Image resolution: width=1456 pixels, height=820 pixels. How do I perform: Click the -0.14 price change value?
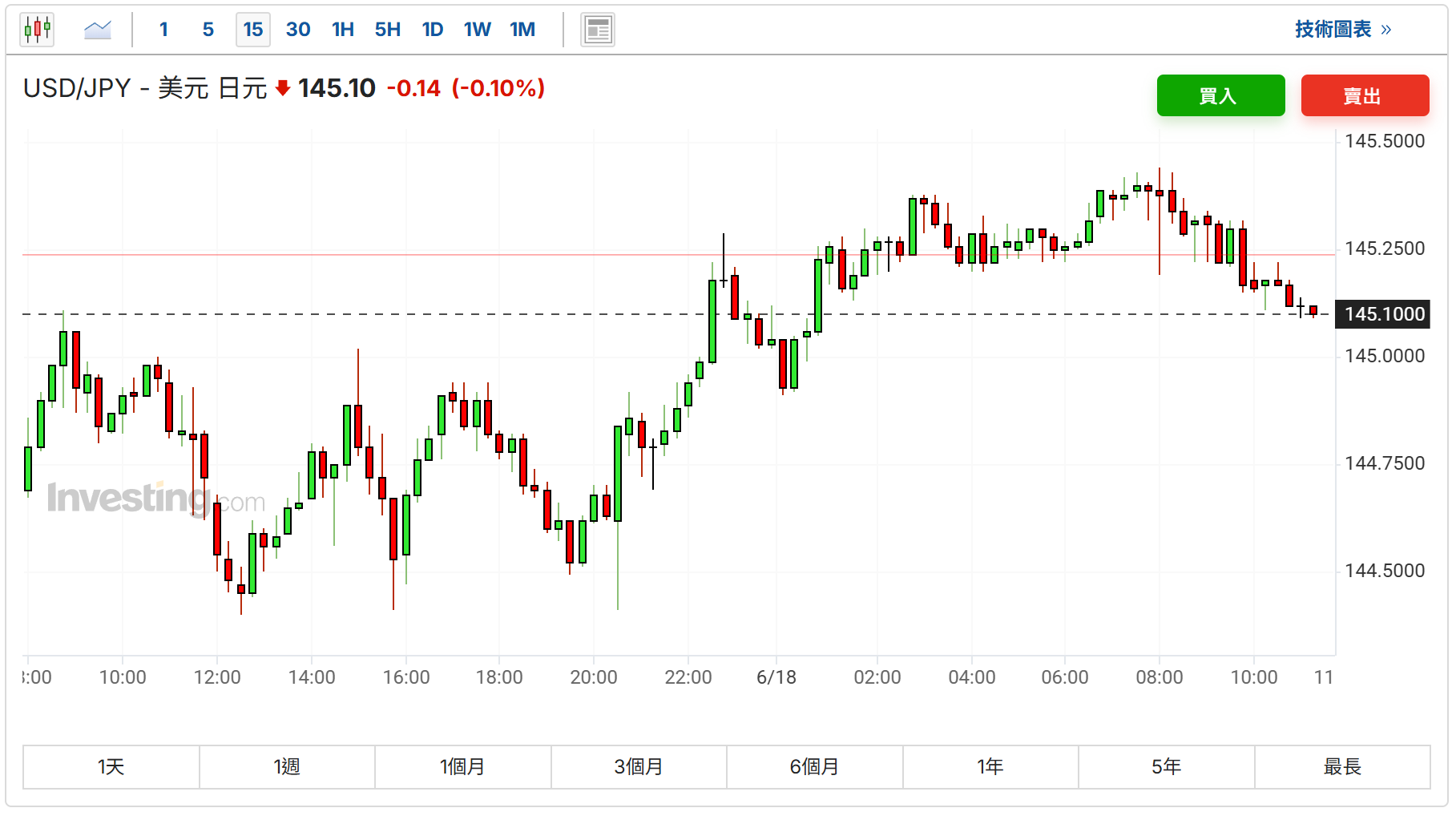pyautogui.click(x=413, y=88)
